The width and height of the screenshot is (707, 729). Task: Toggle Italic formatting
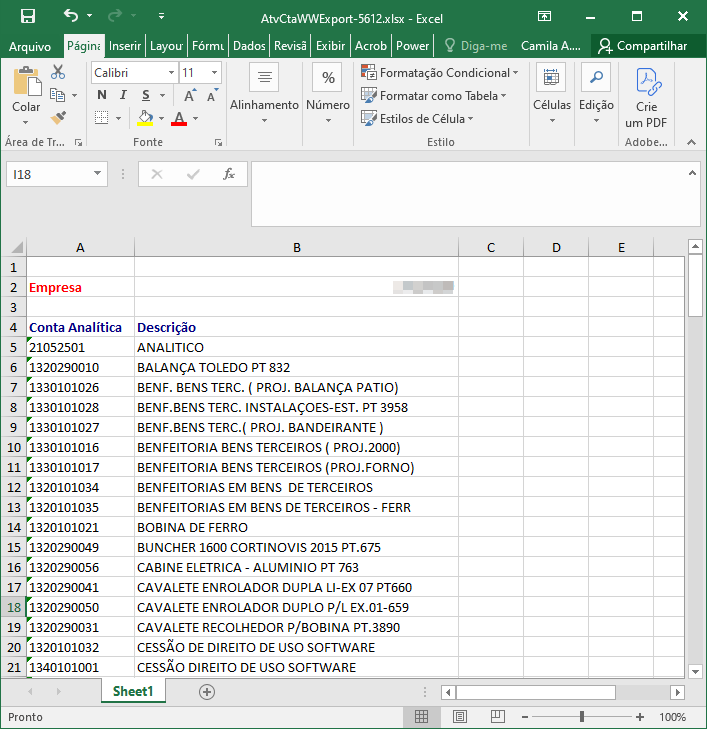click(x=123, y=95)
